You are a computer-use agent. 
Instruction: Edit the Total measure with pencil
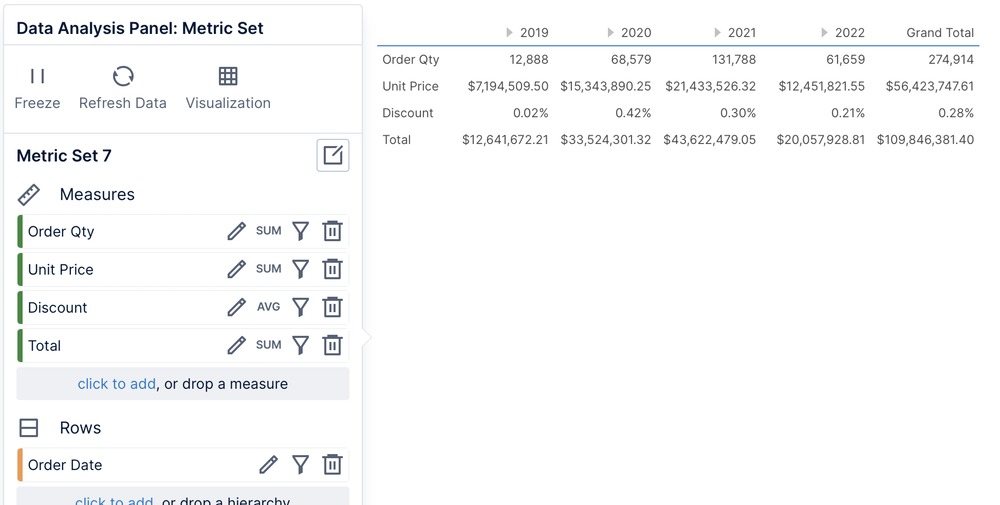(237, 346)
